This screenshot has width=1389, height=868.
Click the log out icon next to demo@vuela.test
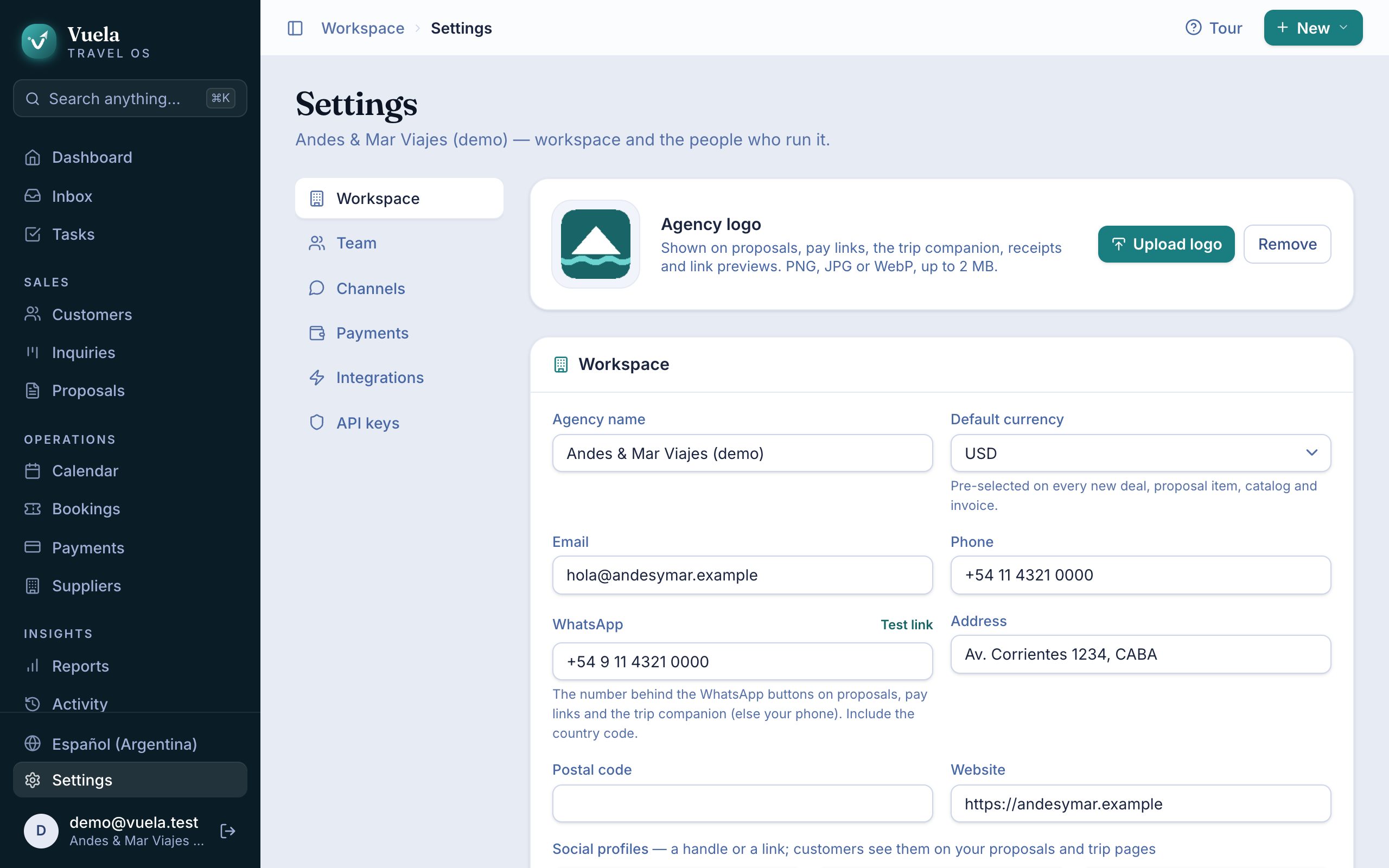[x=228, y=831]
